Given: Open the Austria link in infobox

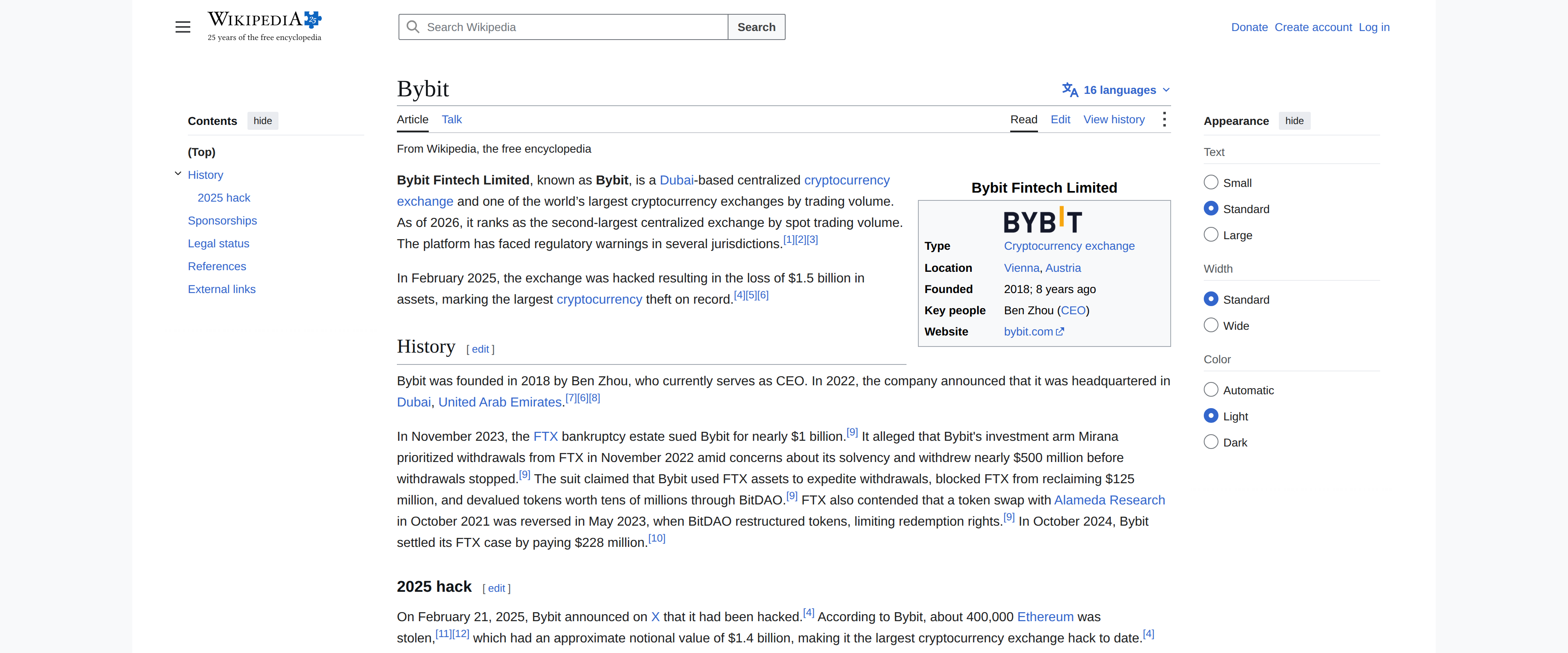Looking at the screenshot, I should click(x=1063, y=268).
